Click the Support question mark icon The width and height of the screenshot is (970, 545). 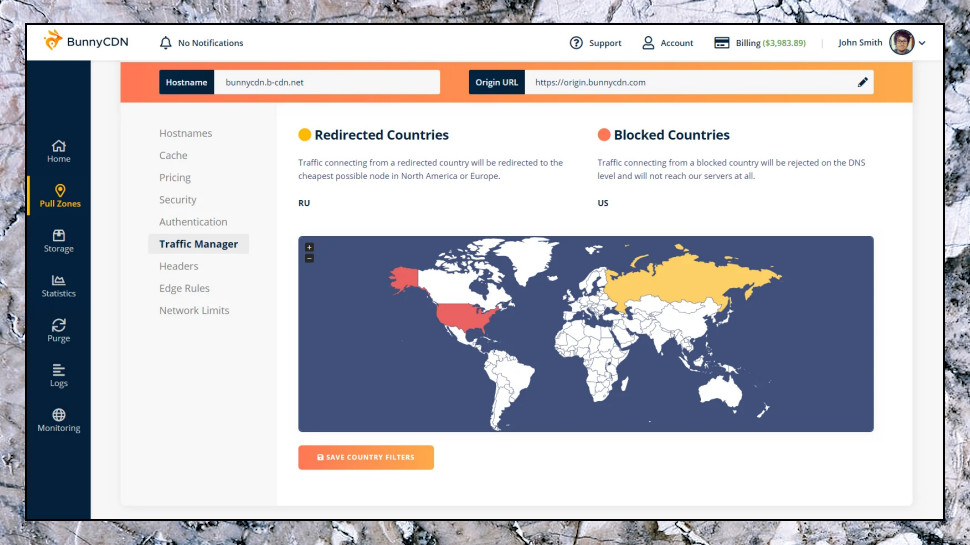click(x=576, y=43)
